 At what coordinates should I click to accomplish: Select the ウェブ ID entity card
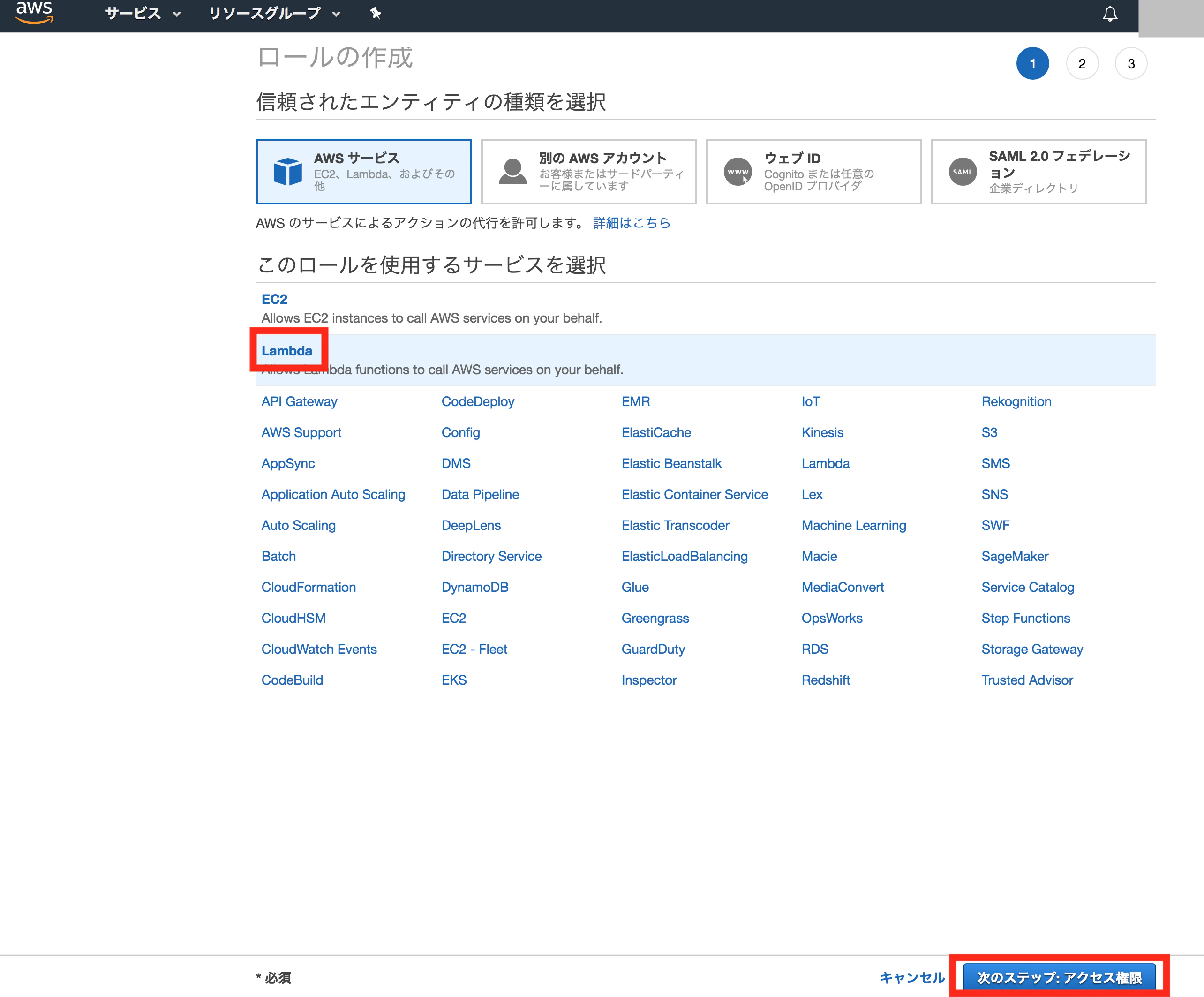pos(813,172)
